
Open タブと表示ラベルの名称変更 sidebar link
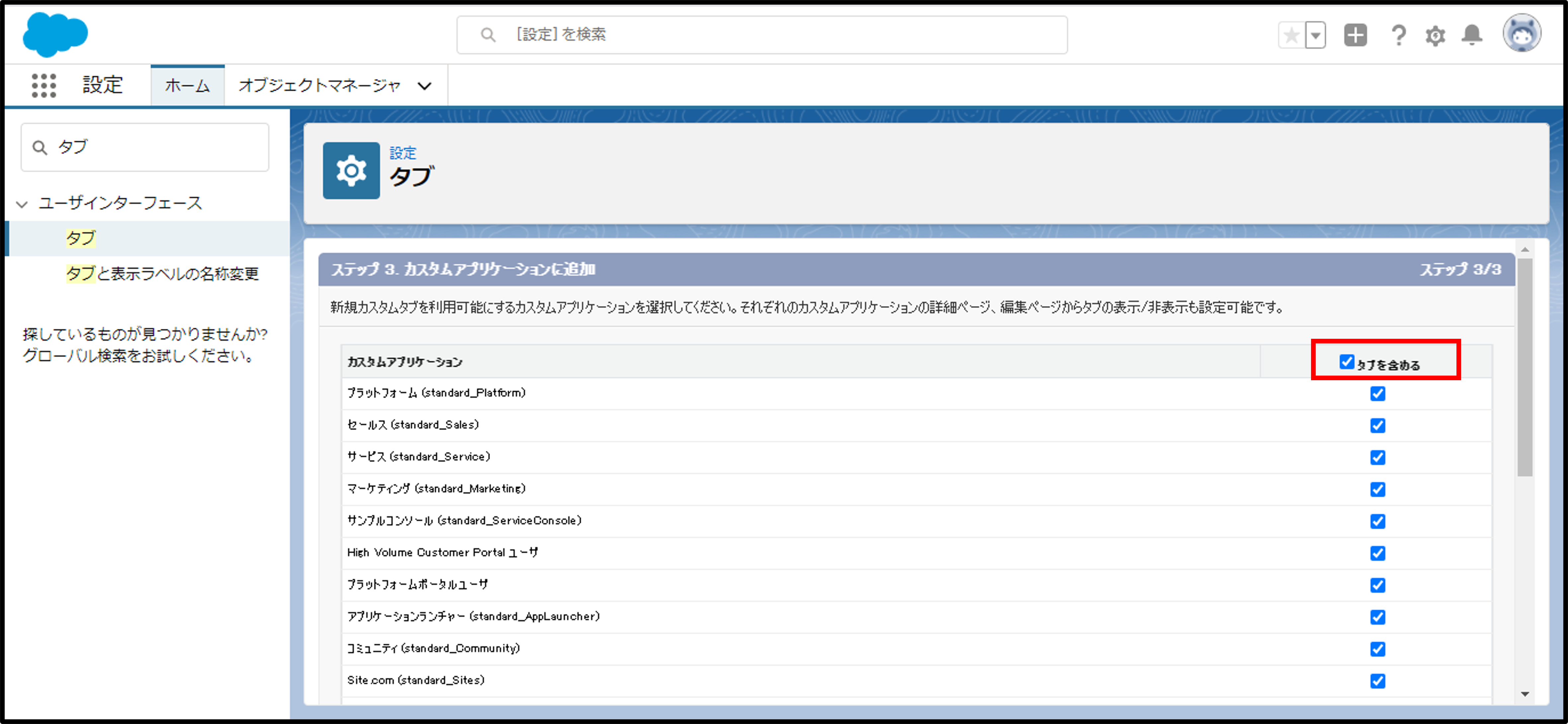pos(162,273)
